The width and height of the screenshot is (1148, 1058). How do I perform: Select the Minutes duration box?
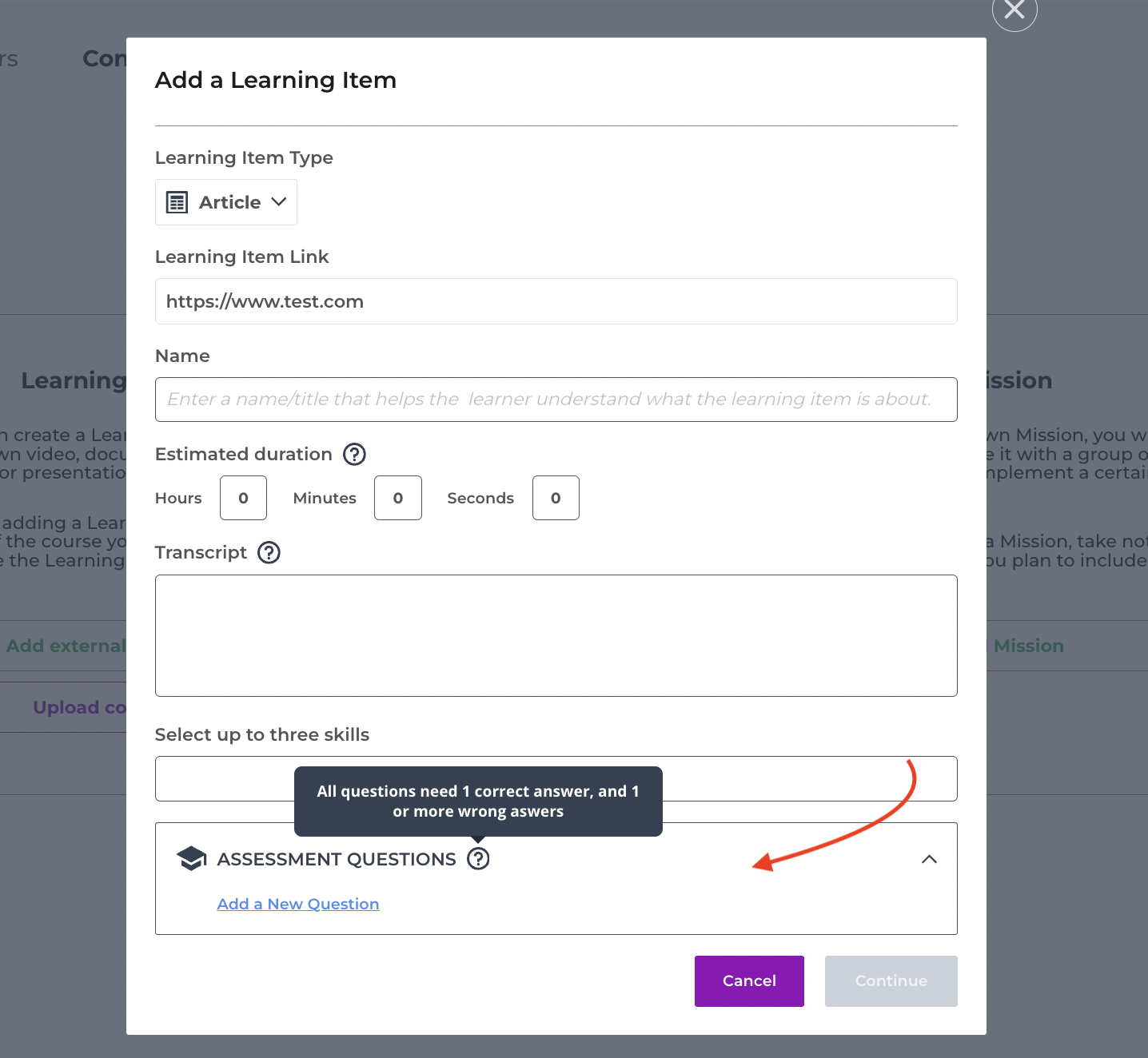coord(397,498)
